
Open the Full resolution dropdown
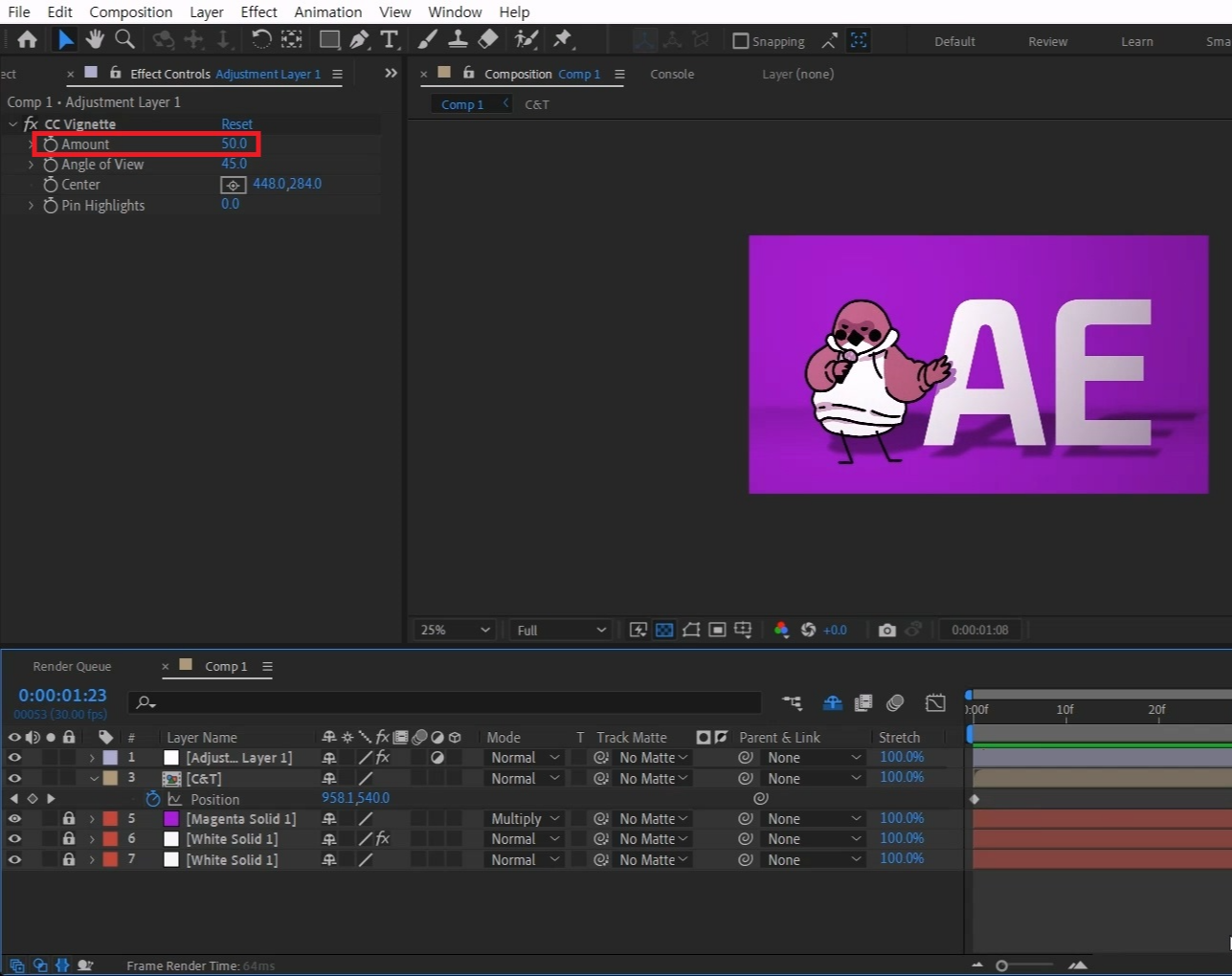click(x=561, y=630)
